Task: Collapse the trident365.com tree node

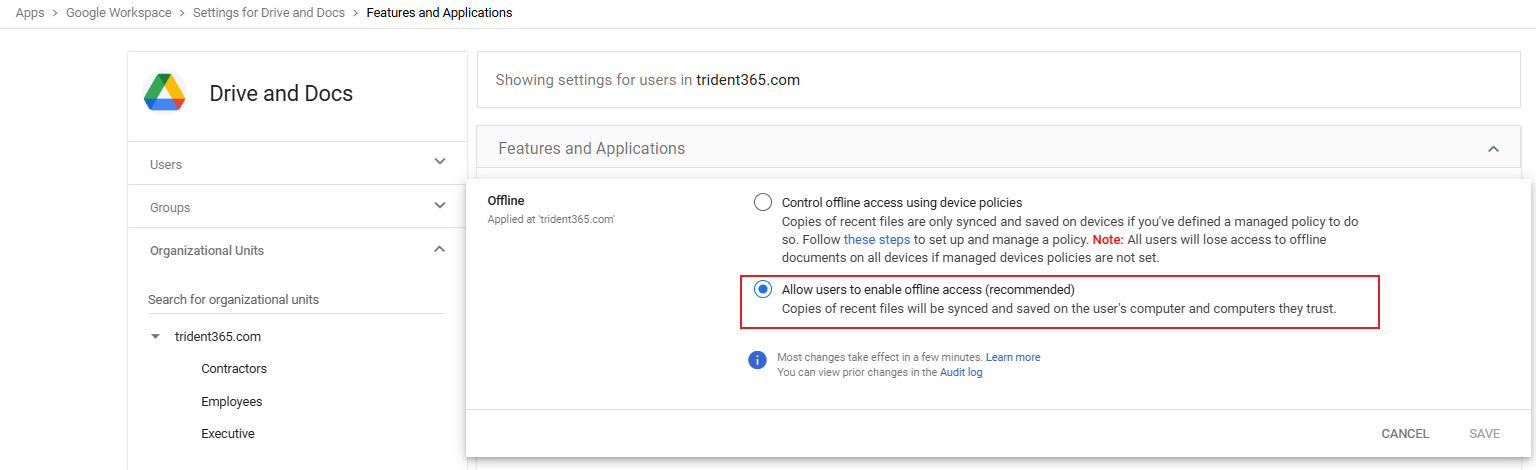Action: click(x=155, y=337)
